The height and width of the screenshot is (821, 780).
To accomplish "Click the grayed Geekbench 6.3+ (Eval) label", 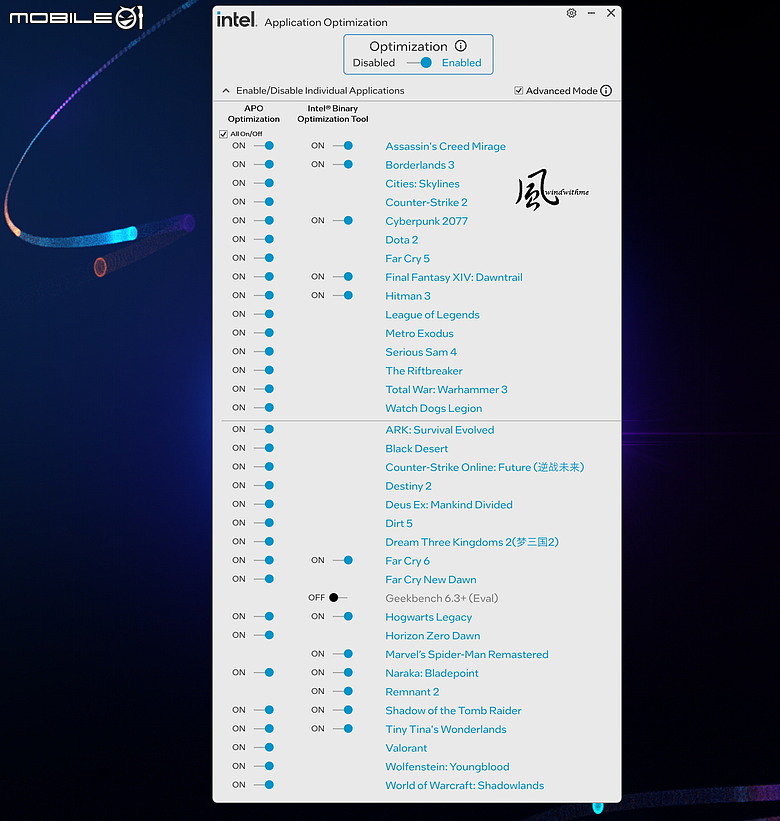I will coord(442,598).
